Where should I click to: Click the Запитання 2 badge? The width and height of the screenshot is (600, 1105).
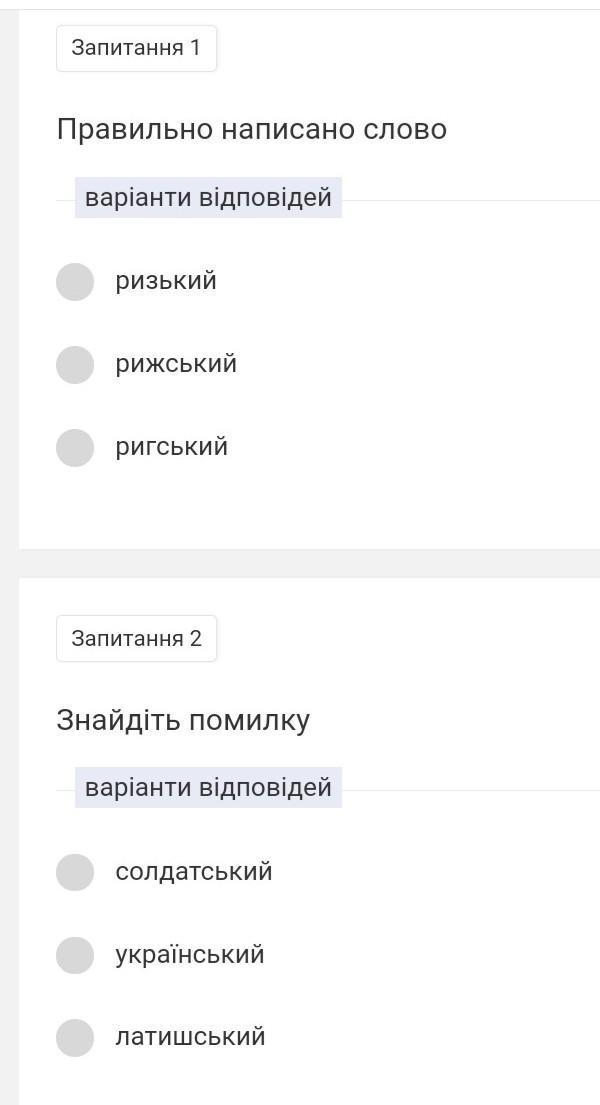(136, 638)
